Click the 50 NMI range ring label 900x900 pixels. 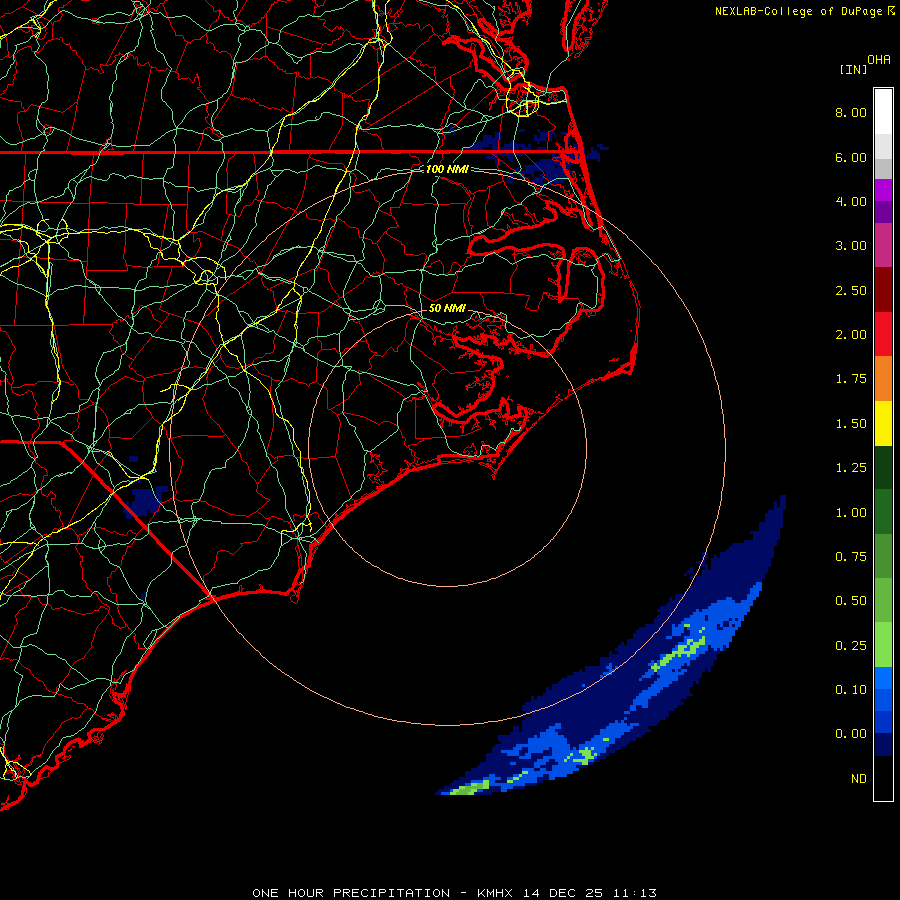[x=447, y=308]
